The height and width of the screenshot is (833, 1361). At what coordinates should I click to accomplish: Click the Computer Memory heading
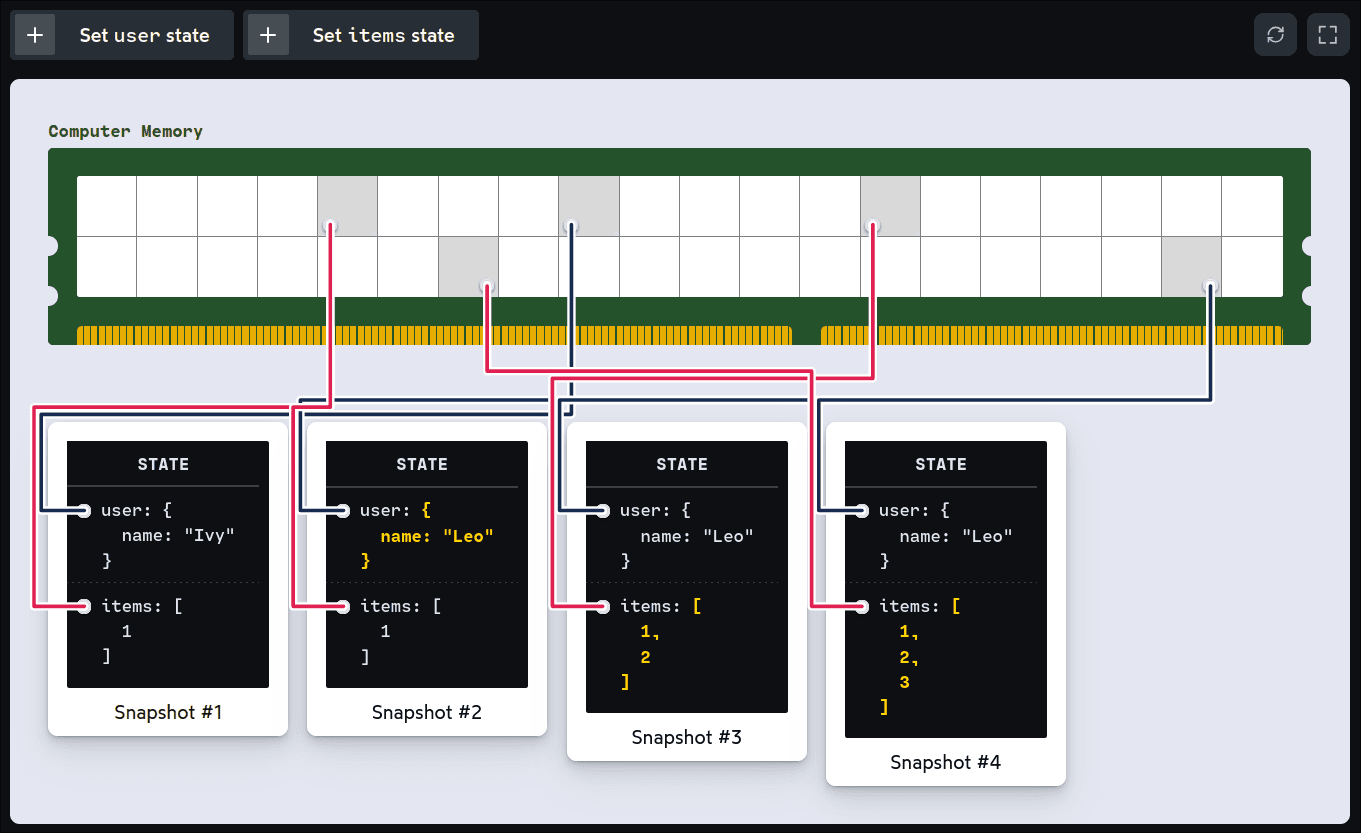point(126,131)
